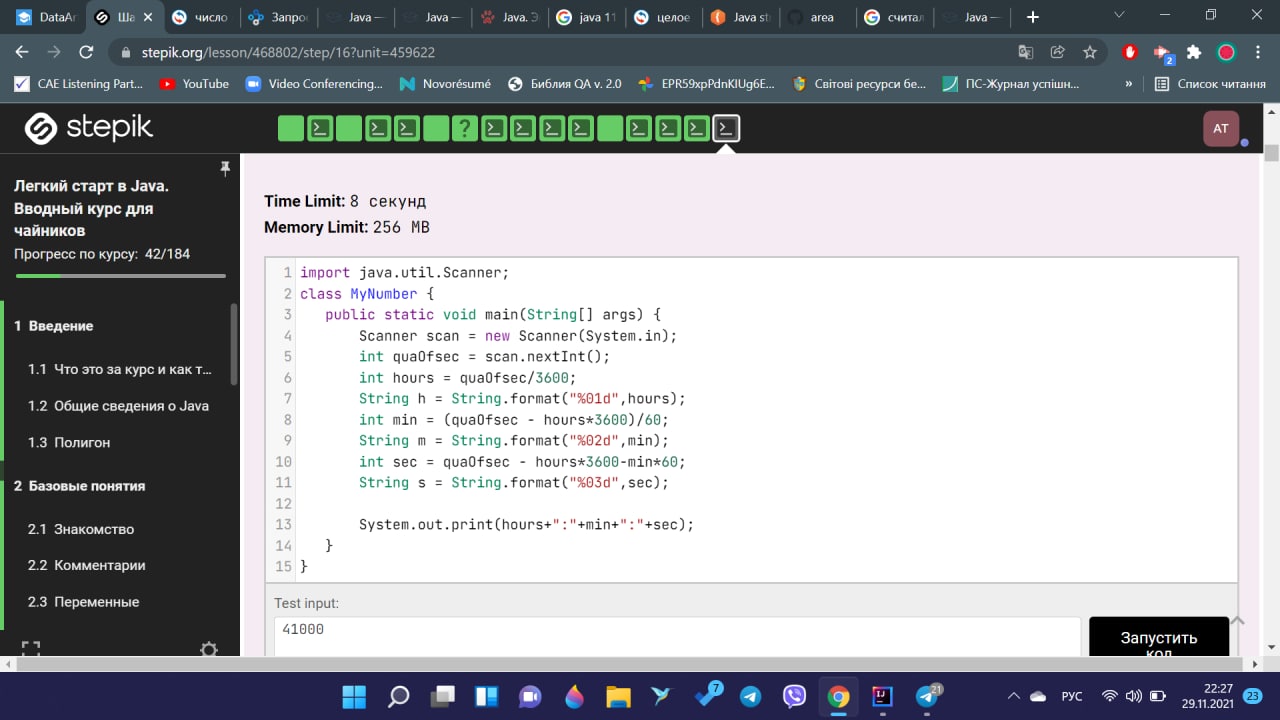This screenshot has height=720, width=1280.
Task: Switch to the area browser tab
Action: (815, 17)
